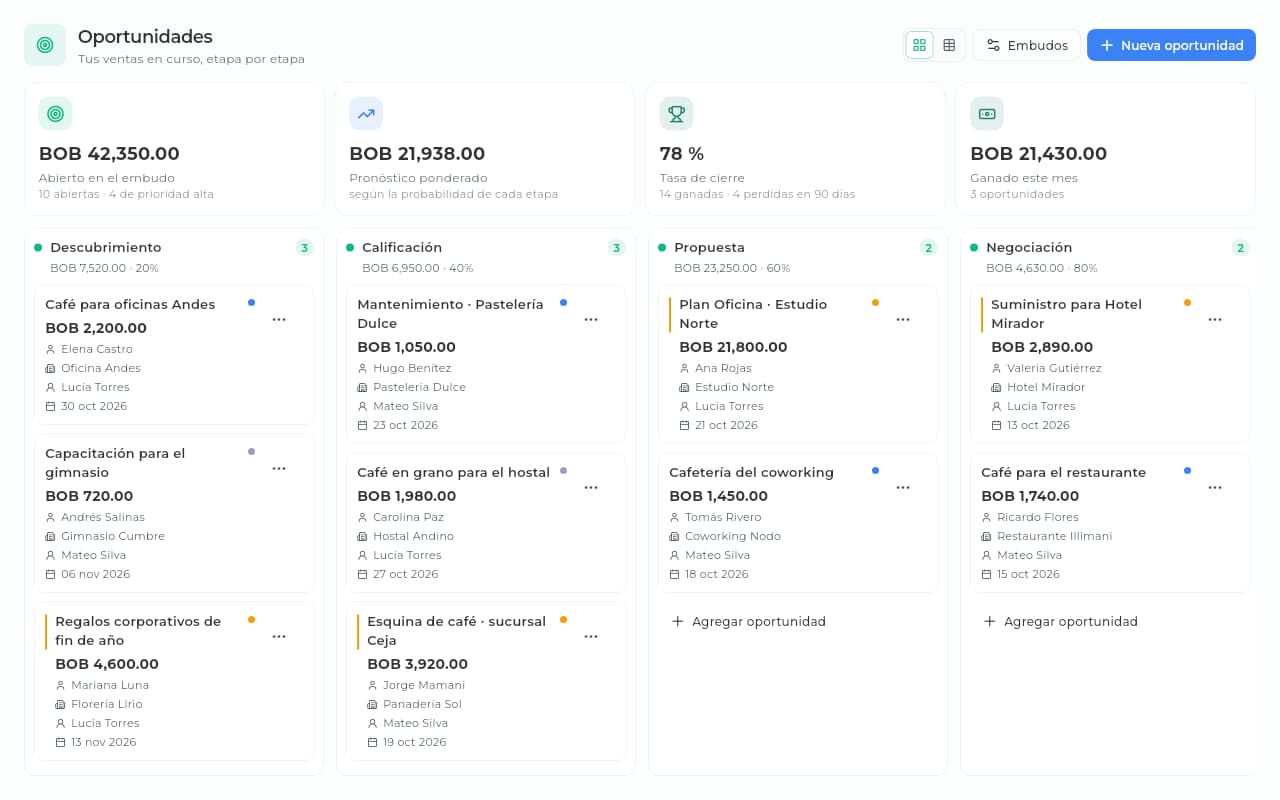Click money icon on Ganado este mes card
1280x800 pixels.
987,113
